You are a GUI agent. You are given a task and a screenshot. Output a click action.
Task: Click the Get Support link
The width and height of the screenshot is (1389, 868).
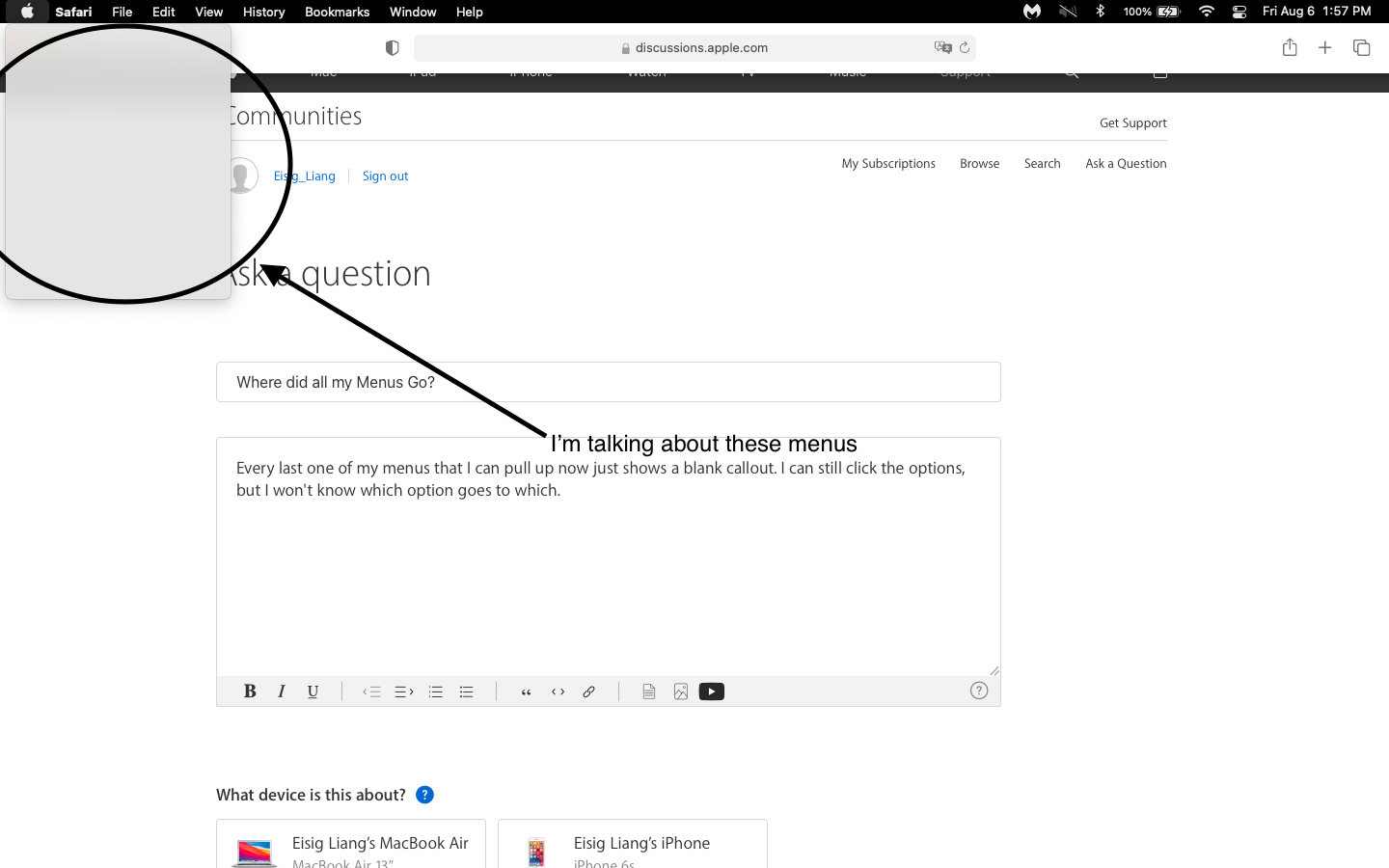(1133, 122)
